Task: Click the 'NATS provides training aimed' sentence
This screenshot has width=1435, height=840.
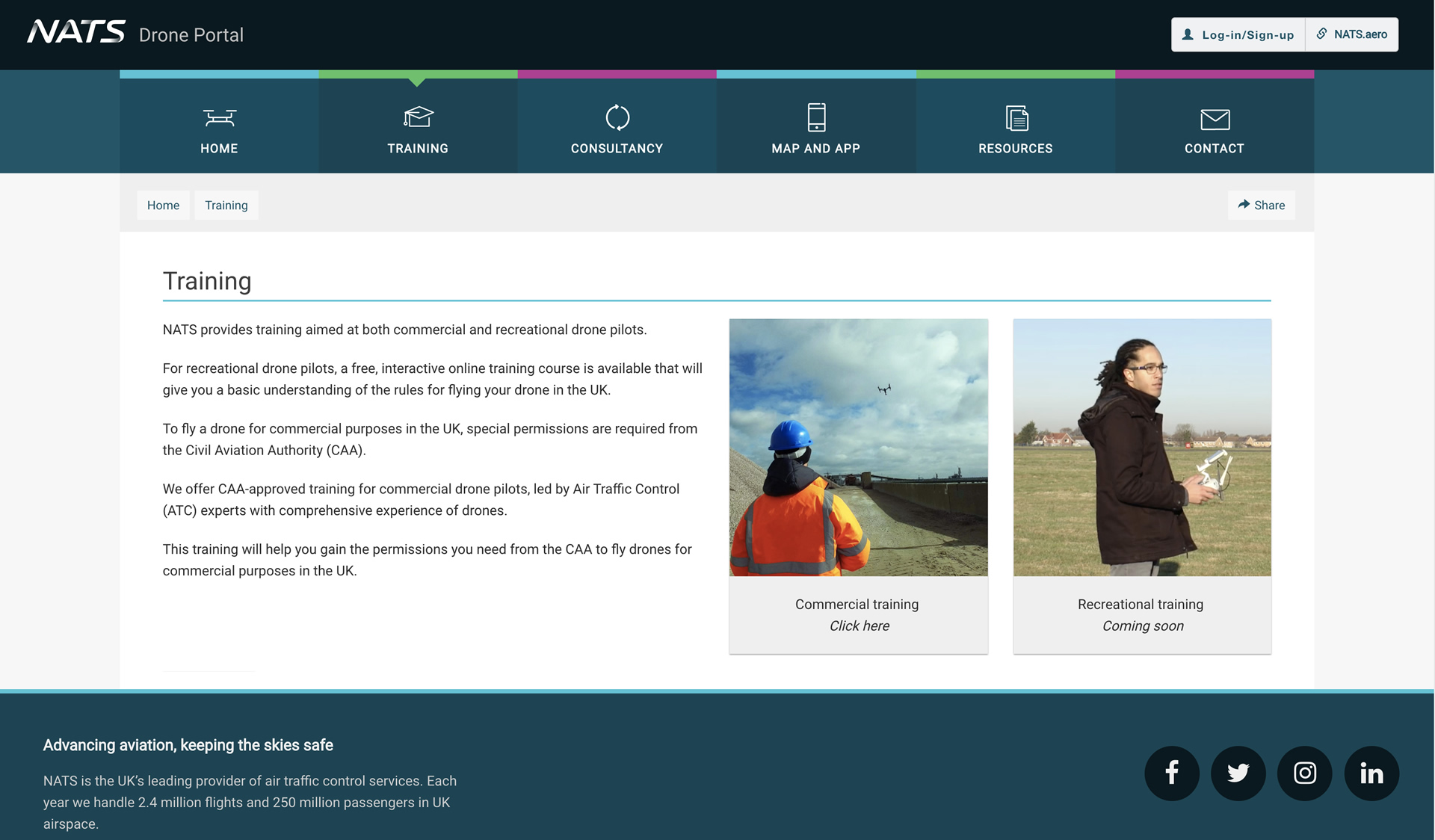Action: click(405, 330)
